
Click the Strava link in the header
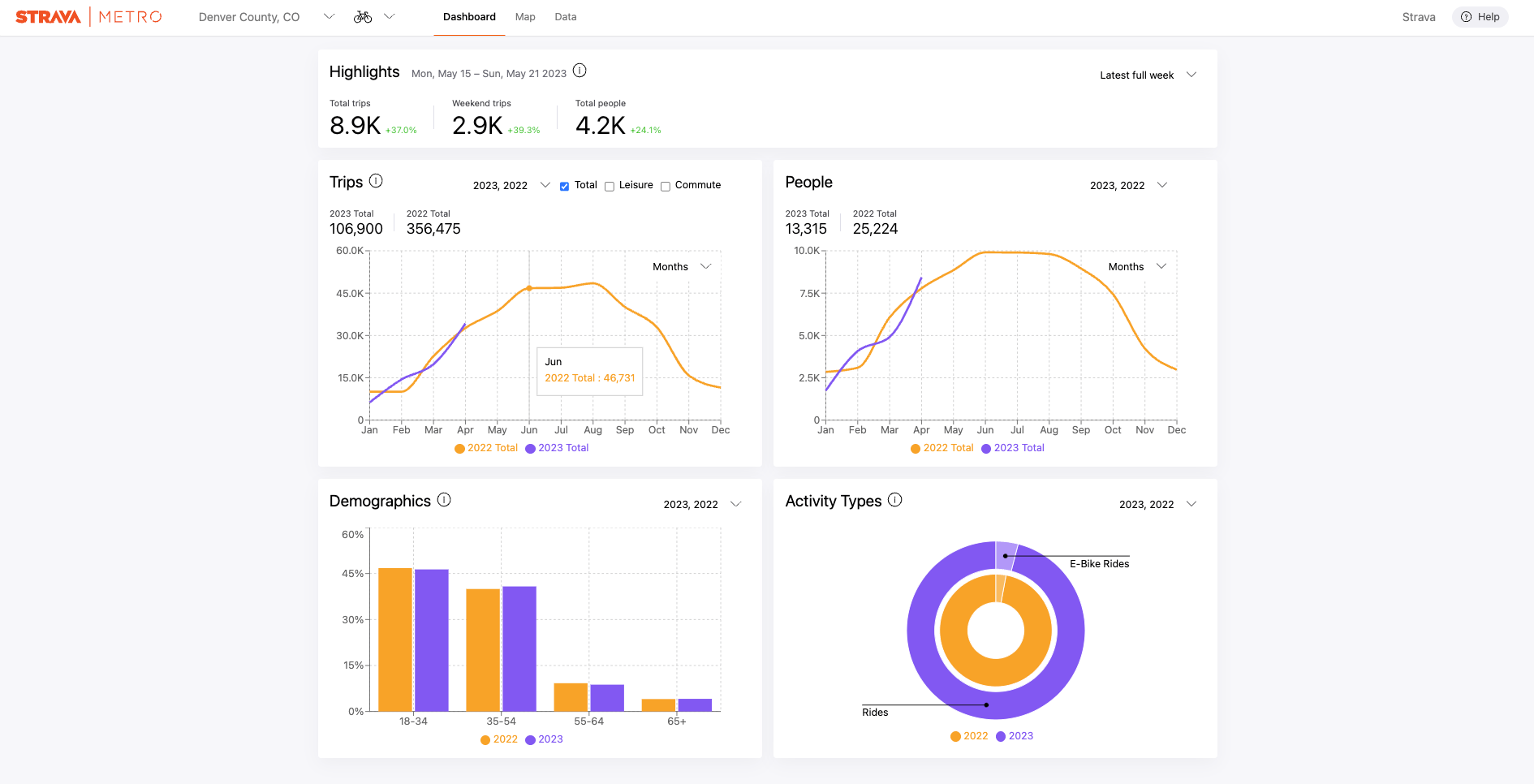[x=1418, y=16]
